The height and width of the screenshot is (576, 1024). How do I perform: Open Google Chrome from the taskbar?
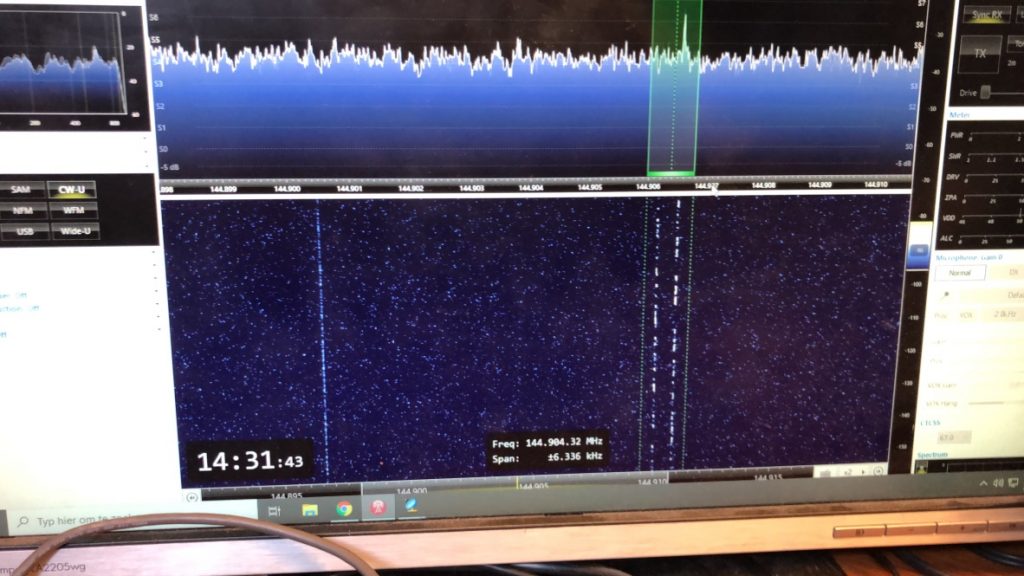click(x=344, y=508)
